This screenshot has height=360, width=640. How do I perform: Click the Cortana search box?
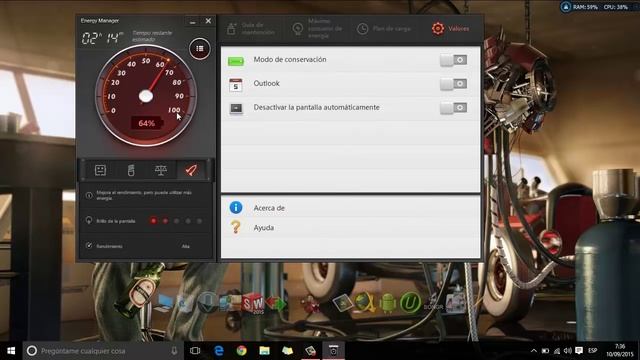(102, 351)
